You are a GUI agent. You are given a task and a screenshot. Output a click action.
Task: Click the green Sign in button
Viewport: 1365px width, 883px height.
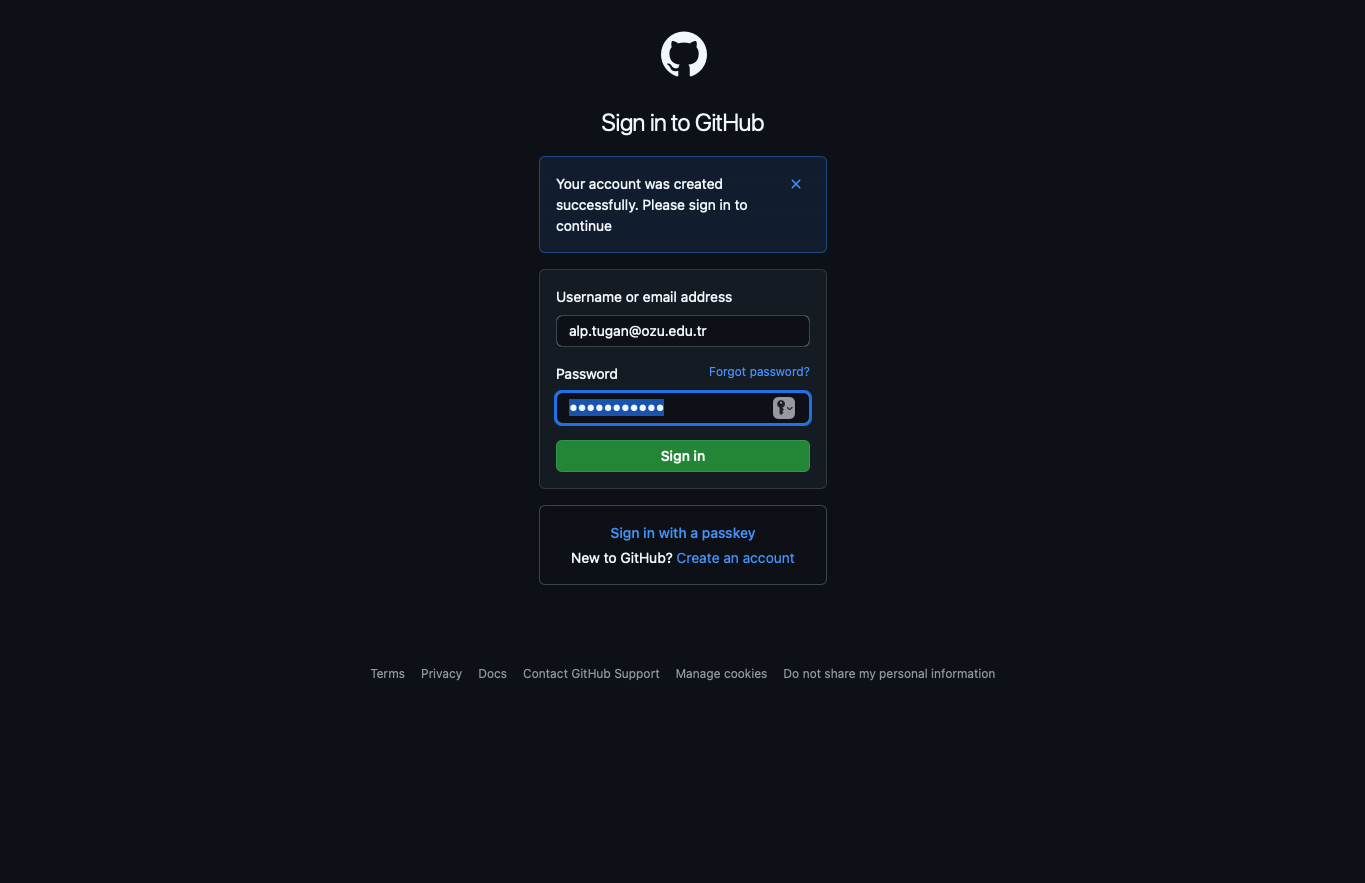[x=683, y=456]
